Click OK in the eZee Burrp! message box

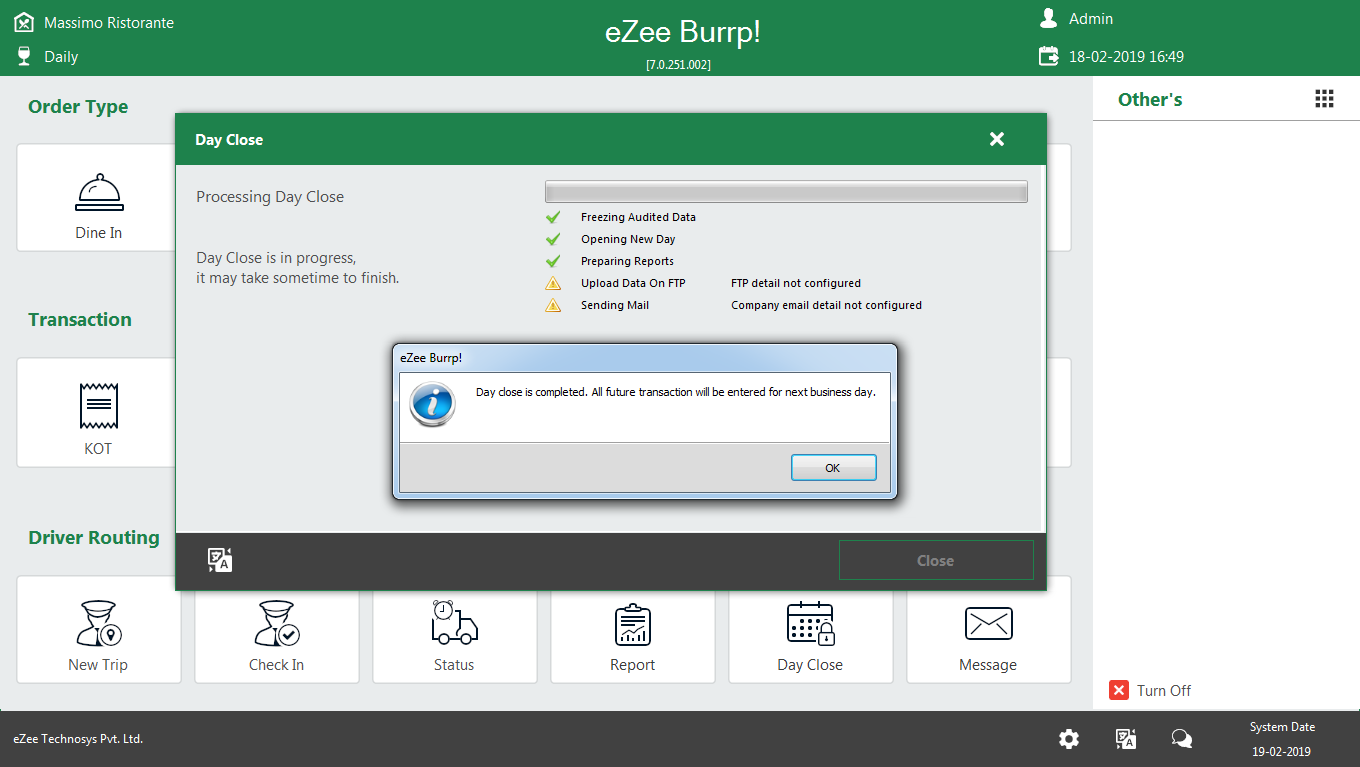point(833,468)
